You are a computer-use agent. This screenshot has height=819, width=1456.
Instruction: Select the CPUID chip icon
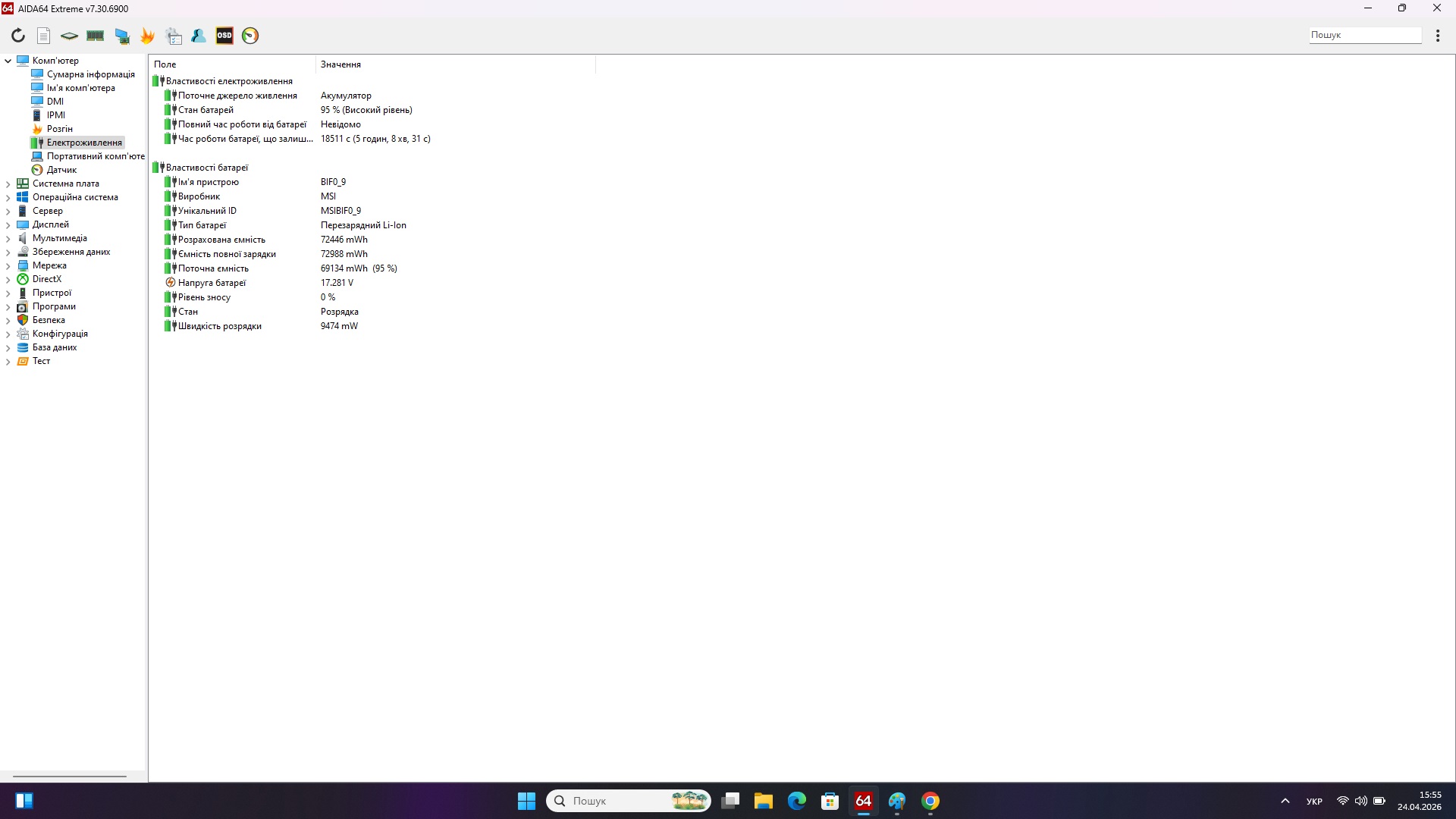[69, 35]
